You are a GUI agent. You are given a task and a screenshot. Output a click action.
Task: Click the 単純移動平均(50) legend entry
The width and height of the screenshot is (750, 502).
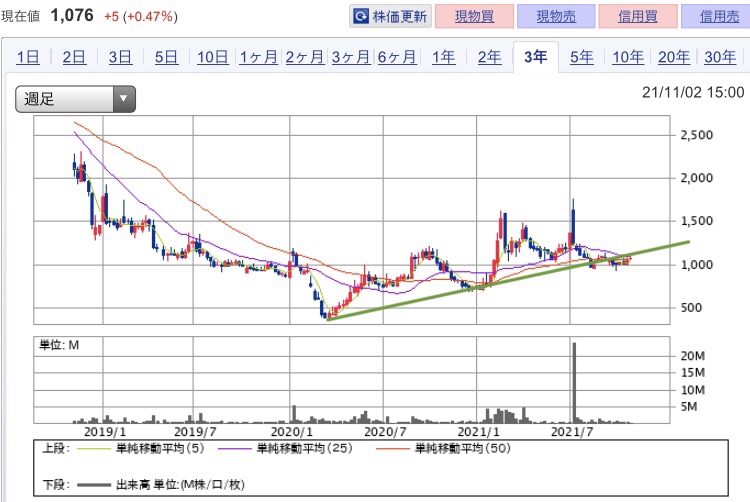[443, 448]
